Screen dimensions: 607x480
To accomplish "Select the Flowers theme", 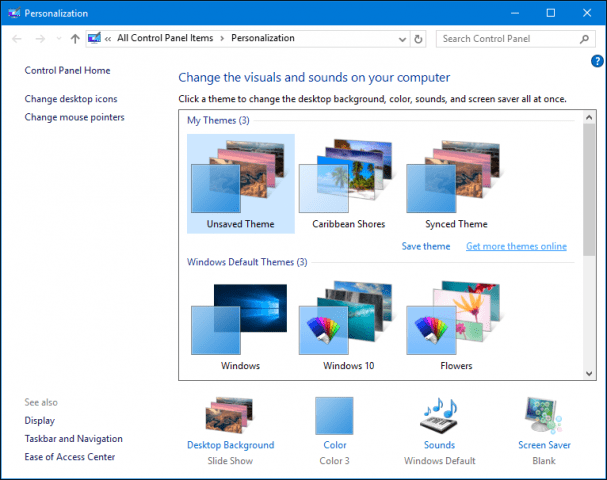I will 456,325.
